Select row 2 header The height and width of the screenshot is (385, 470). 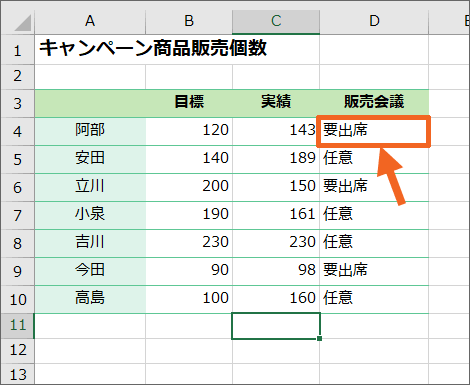[17, 77]
